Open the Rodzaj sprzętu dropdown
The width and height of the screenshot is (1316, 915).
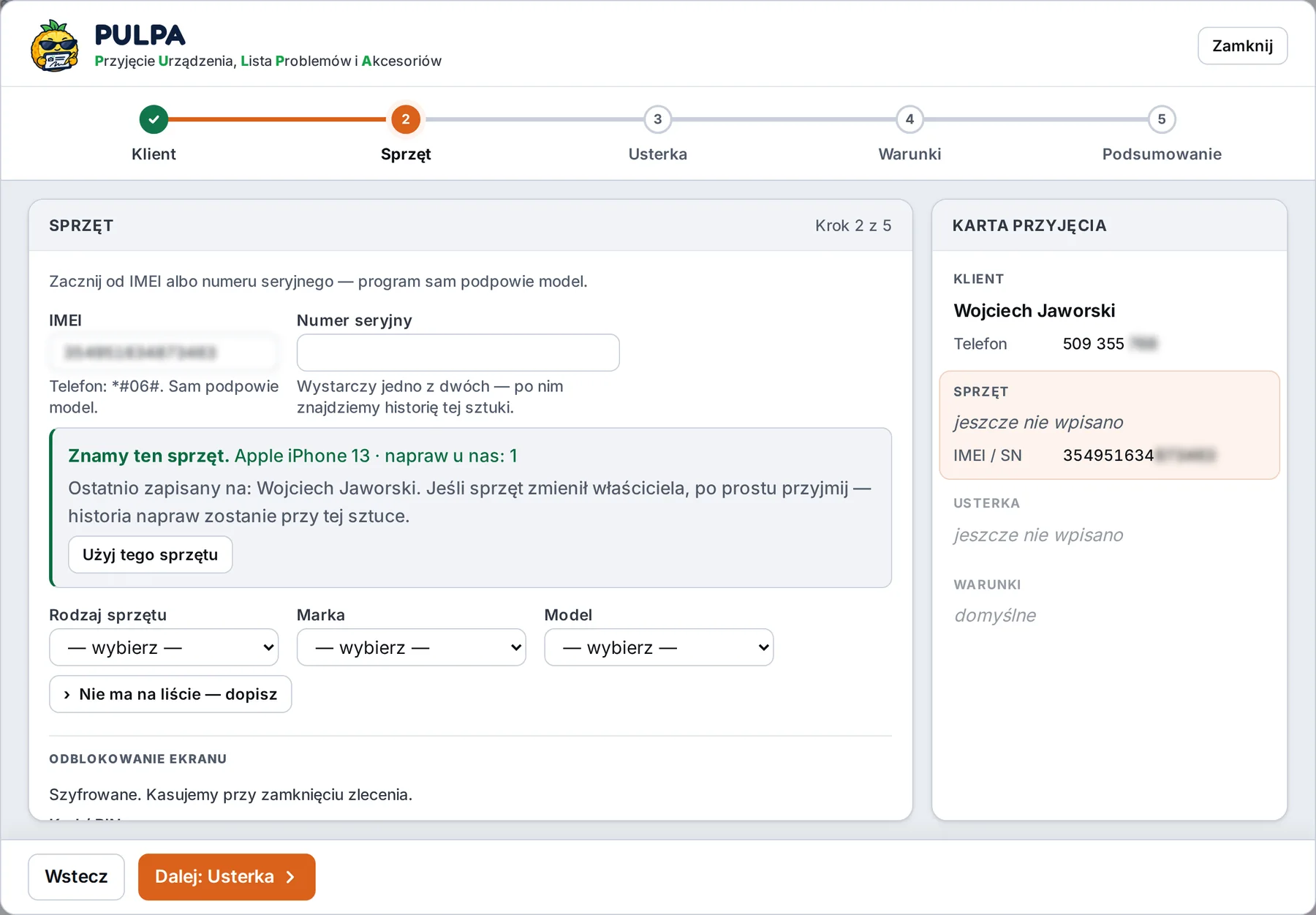tap(164, 647)
